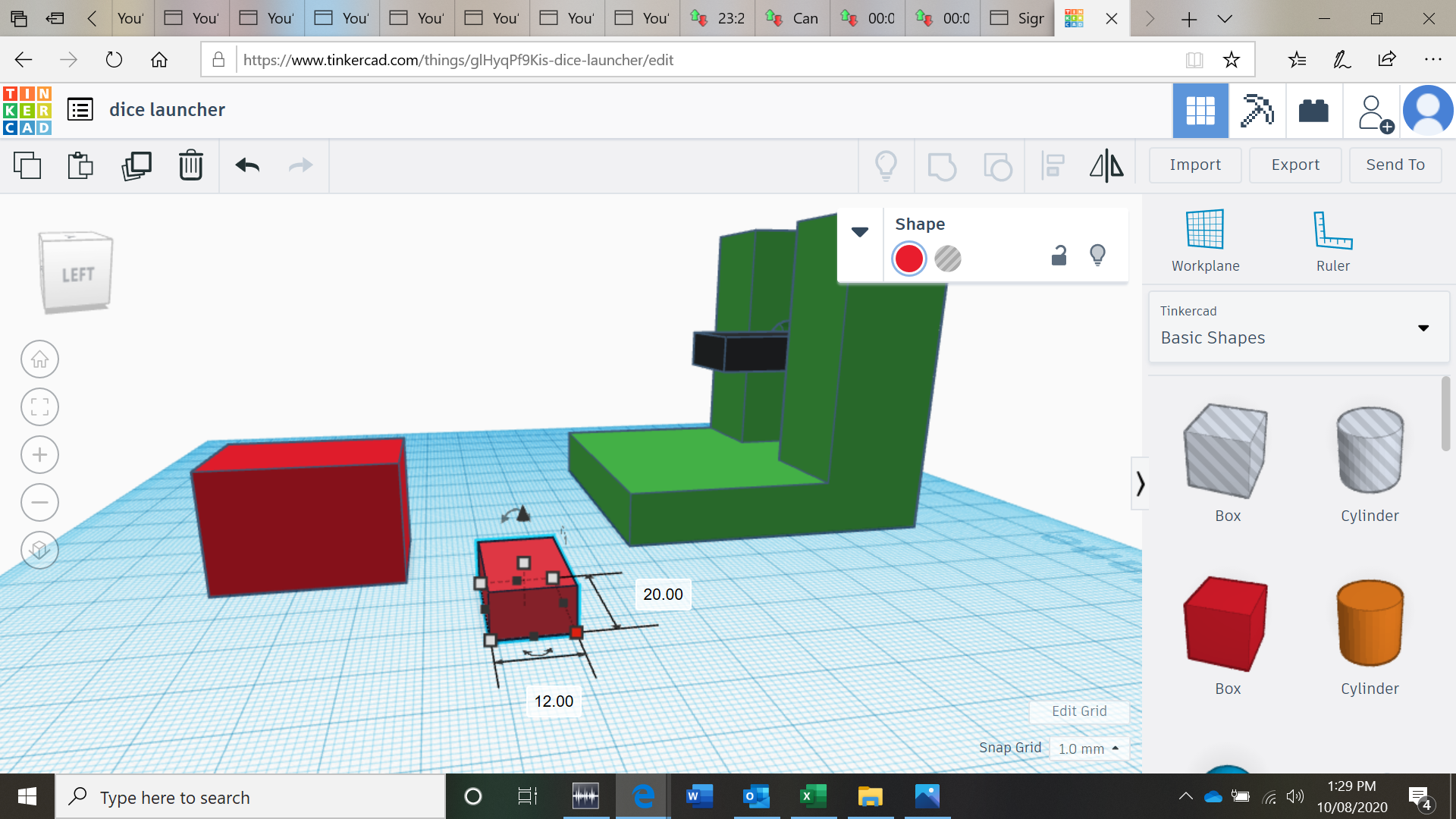Refresh the browser page
The height and width of the screenshot is (819, 1456).
click(x=114, y=60)
